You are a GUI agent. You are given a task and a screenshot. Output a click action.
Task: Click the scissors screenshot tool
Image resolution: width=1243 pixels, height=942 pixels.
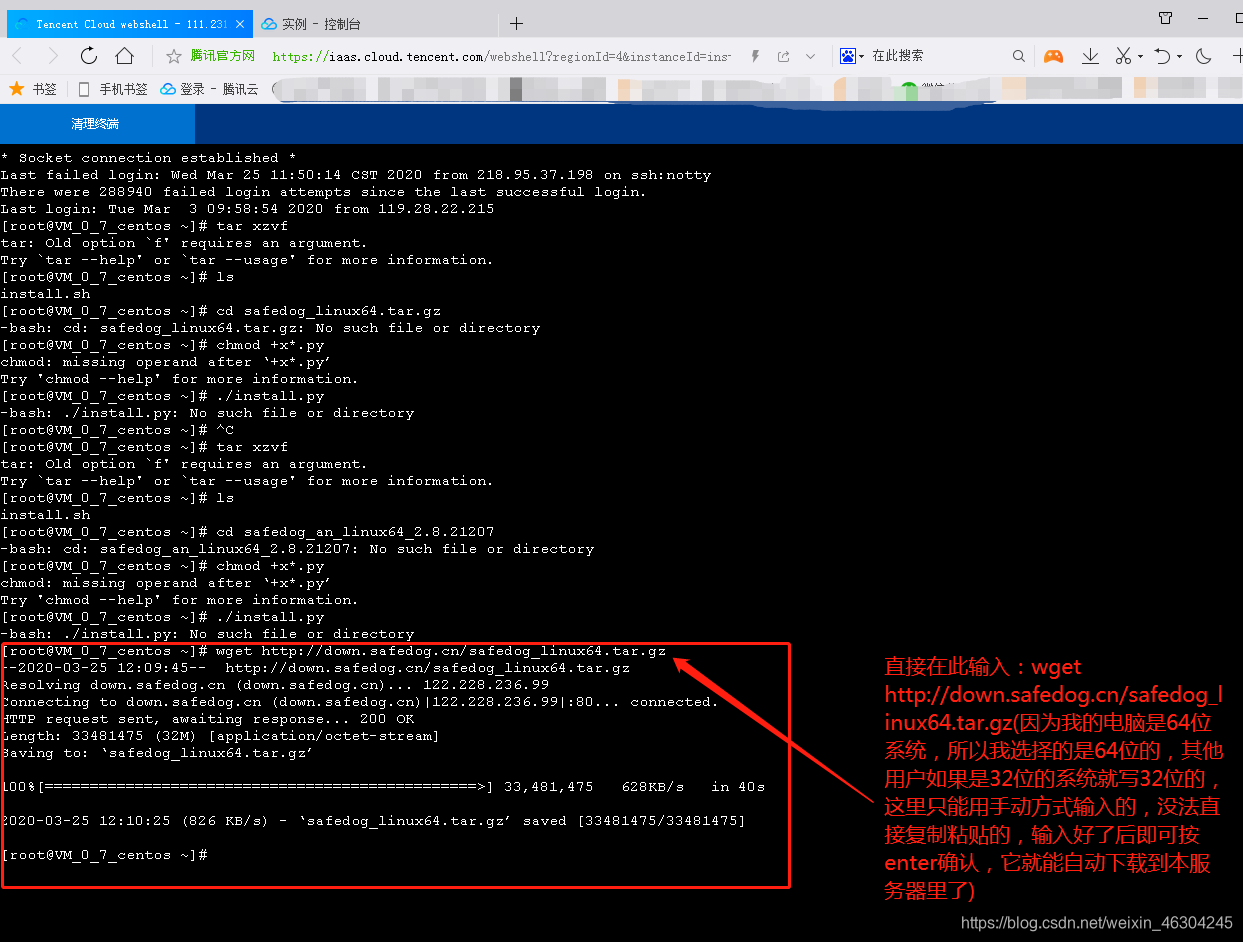(x=1123, y=56)
